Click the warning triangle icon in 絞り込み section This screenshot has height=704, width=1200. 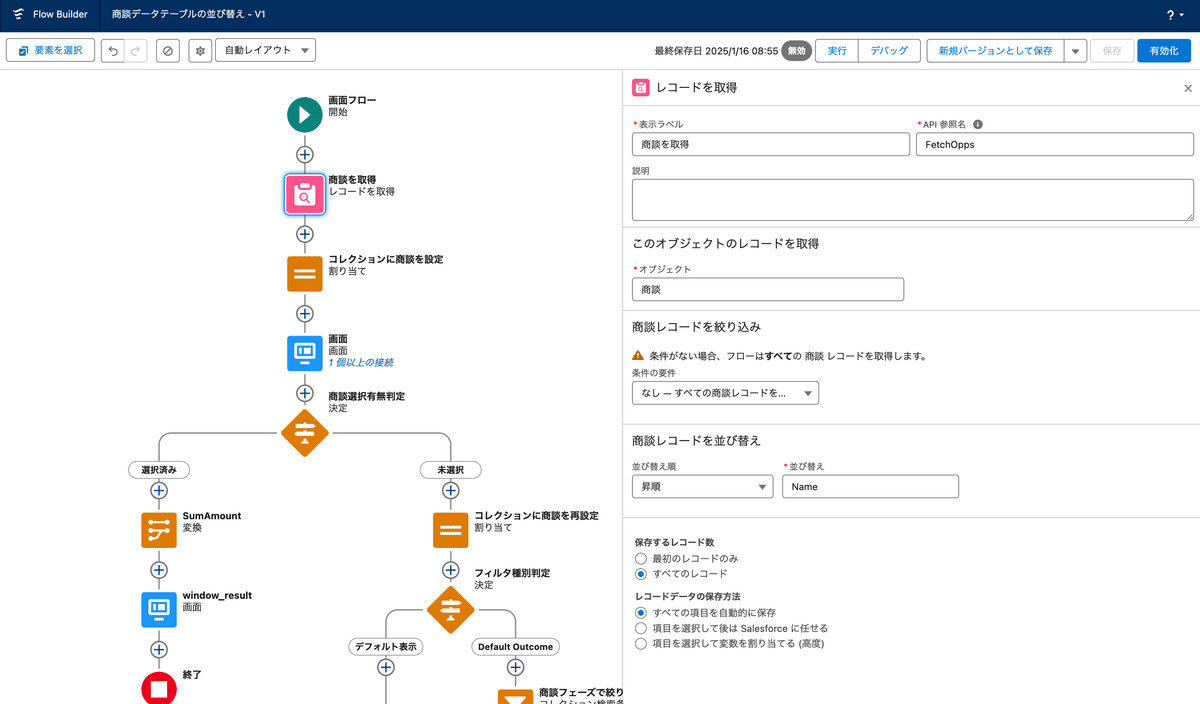coord(638,355)
